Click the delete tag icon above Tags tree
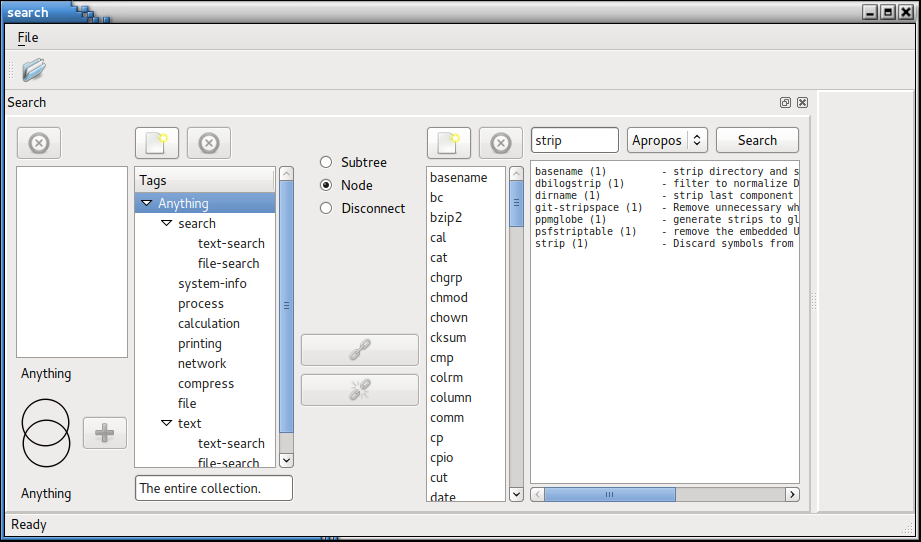 pos(209,143)
